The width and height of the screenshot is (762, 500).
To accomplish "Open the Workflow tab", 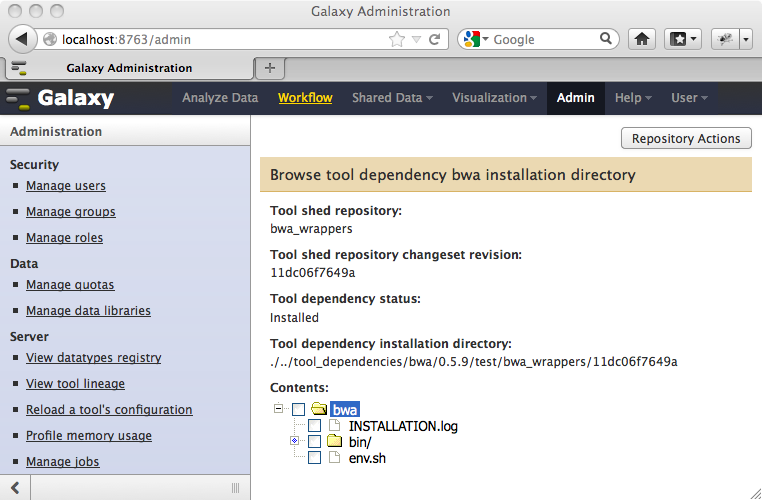I will pyautogui.click(x=305, y=98).
